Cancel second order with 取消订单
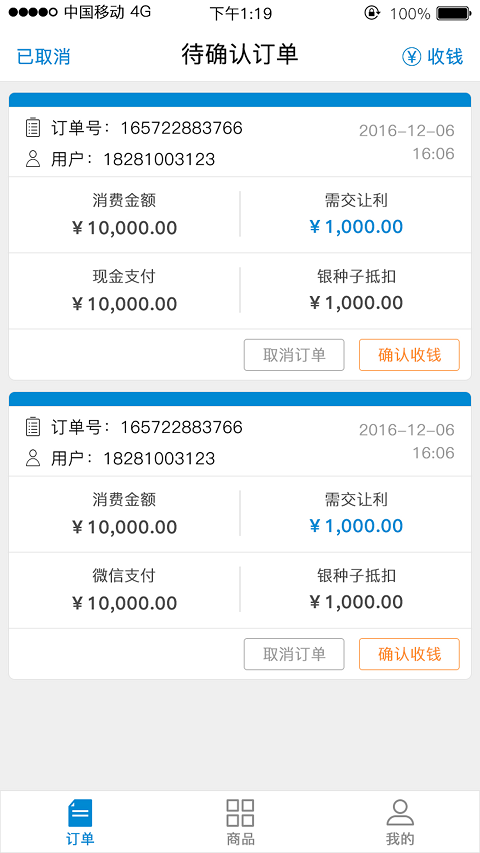Viewport: 480px width, 853px height. click(x=294, y=654)
